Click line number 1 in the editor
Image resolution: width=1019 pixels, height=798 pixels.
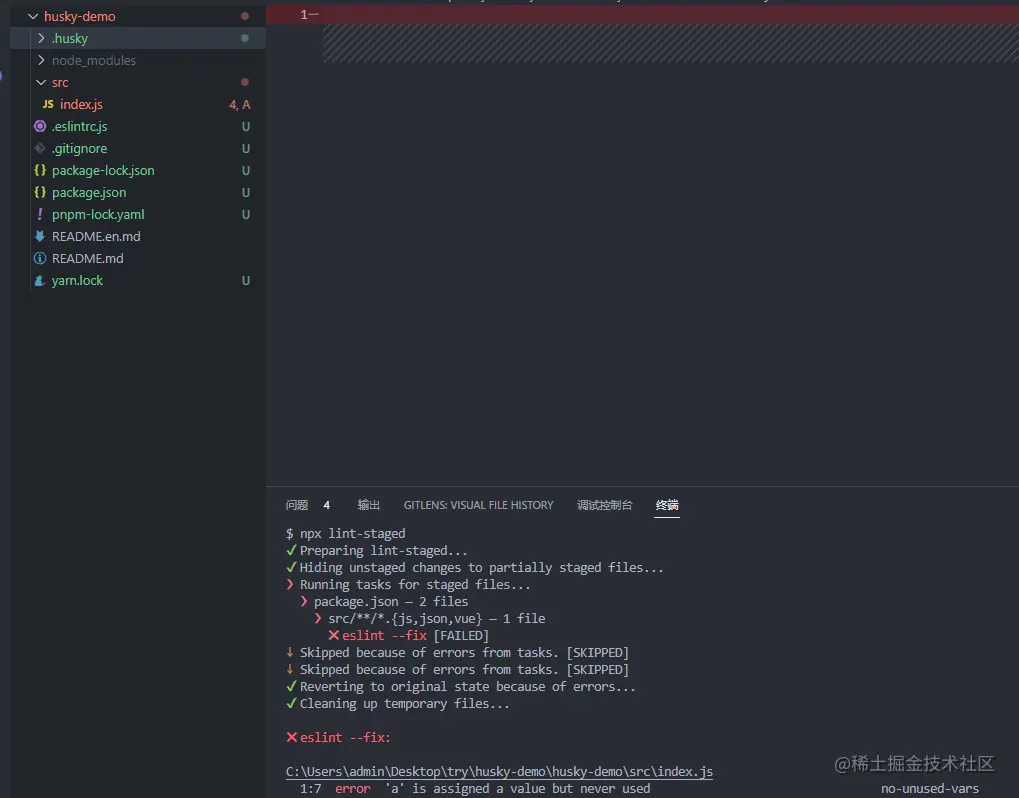[303, 15]
